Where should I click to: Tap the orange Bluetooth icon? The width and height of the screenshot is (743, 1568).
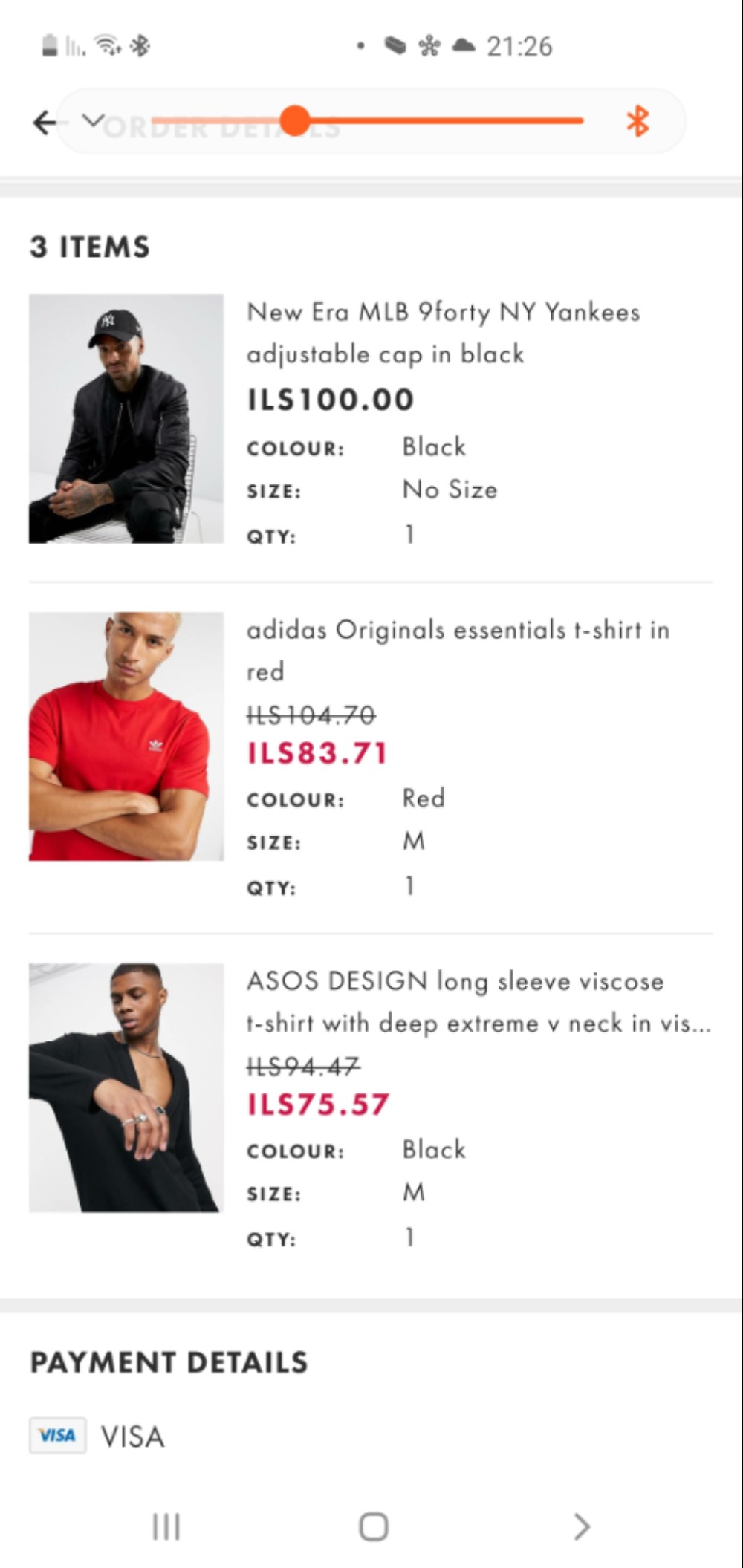pos(637,121)
